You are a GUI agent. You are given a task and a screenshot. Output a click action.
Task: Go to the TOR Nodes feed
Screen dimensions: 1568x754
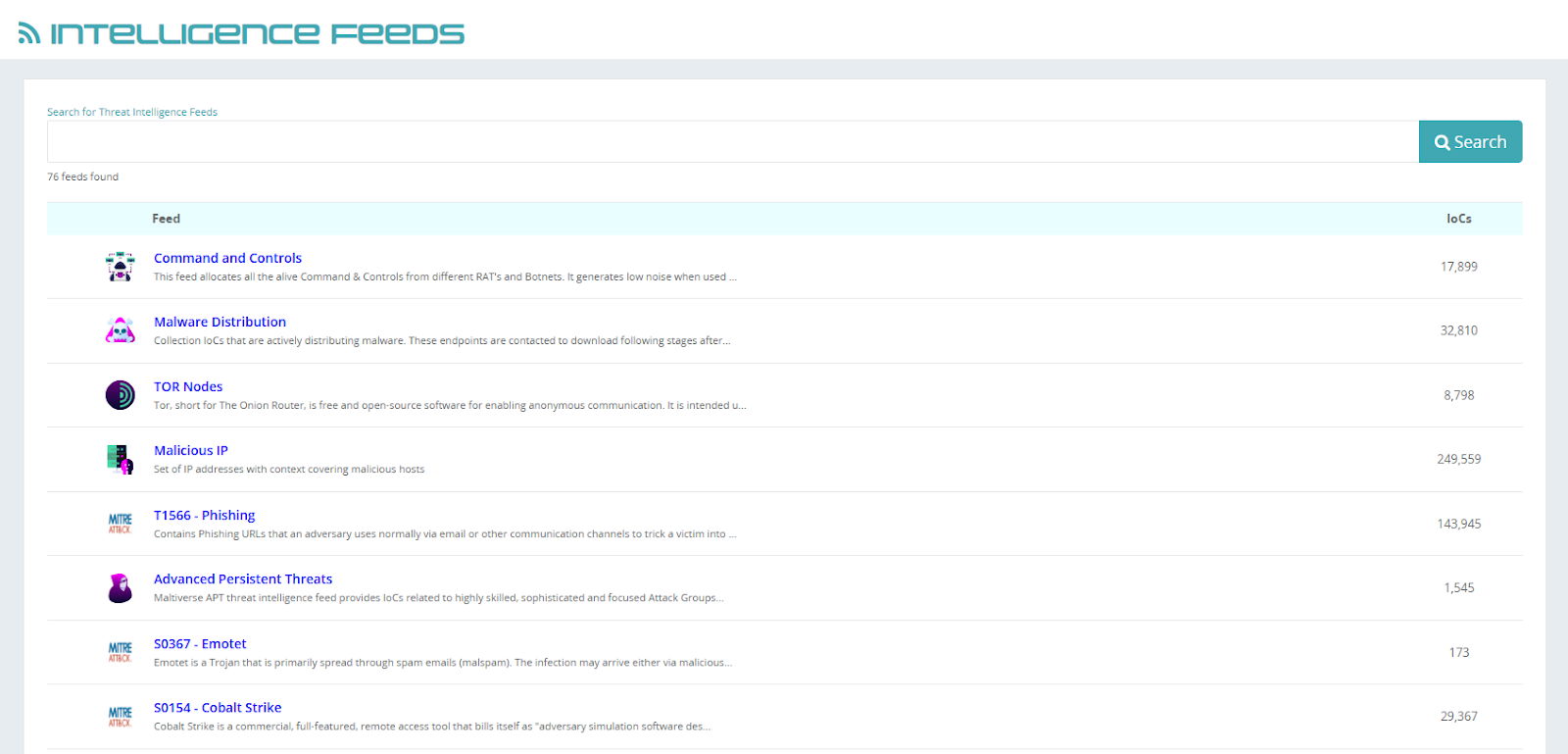pos(188,386)
